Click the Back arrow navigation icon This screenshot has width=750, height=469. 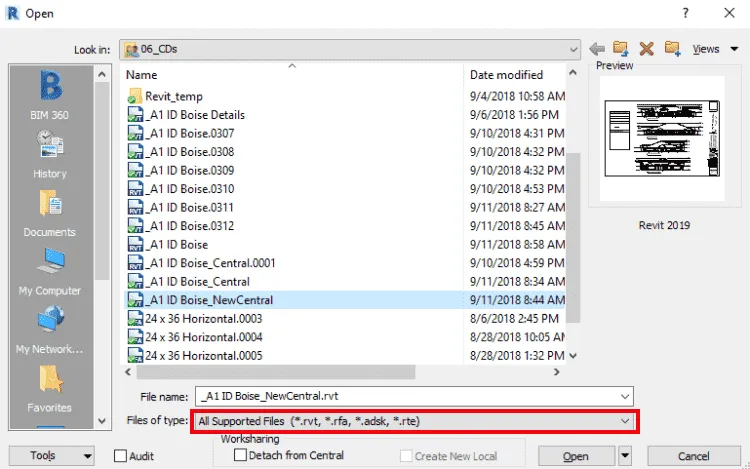click(x=596, y=49)
